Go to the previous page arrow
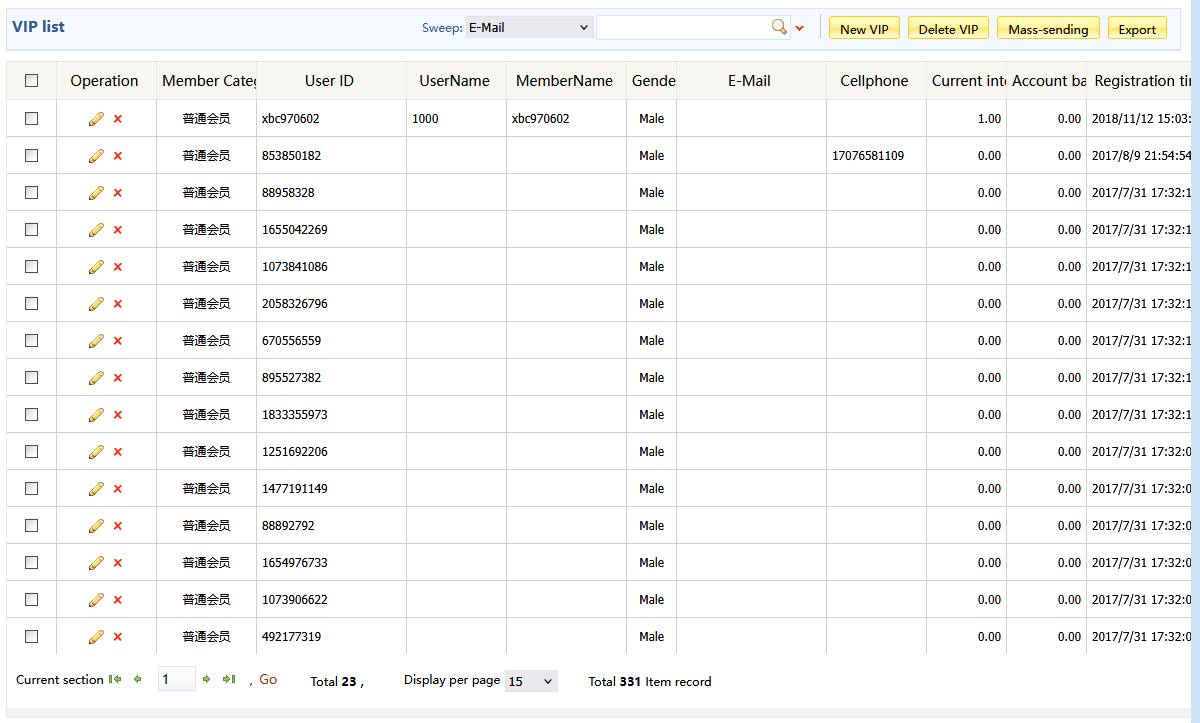The height and width of the screenshot is (723, 1200). [x=138, y=680]
